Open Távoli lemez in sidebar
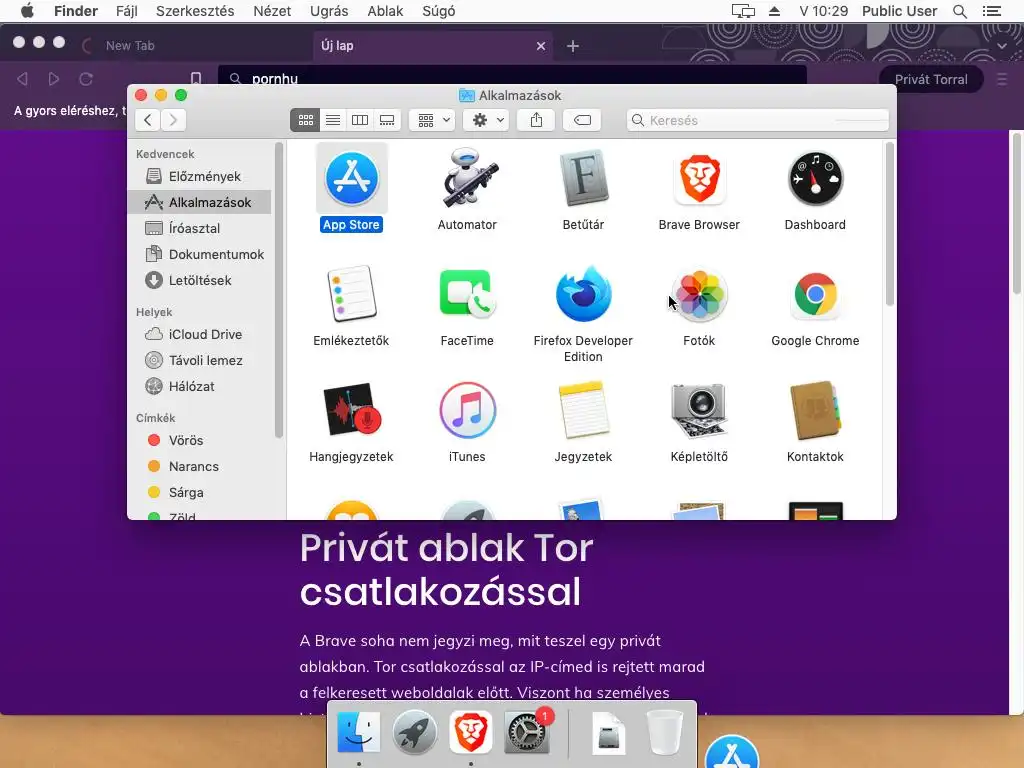This screenshot has width=1024, height=768. [200, 360]
